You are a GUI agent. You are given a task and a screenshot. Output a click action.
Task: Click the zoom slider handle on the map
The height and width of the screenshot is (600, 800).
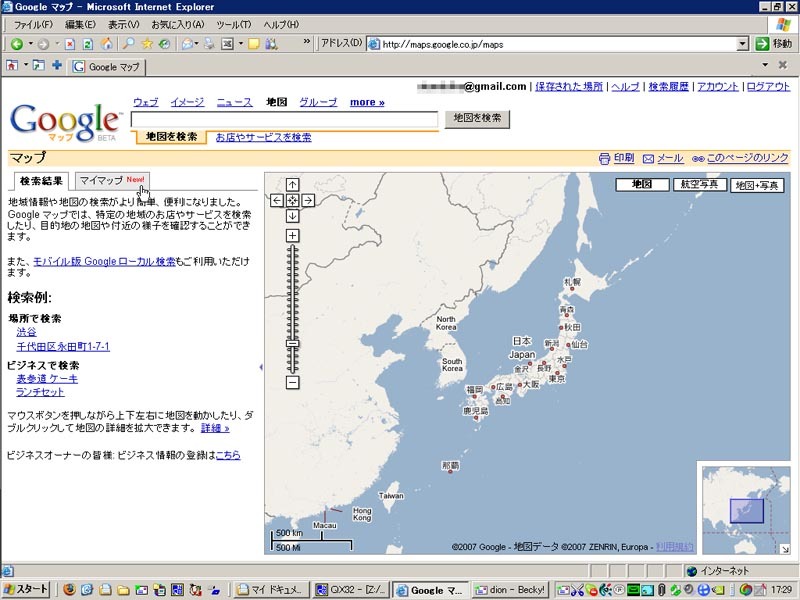(292, 343)
